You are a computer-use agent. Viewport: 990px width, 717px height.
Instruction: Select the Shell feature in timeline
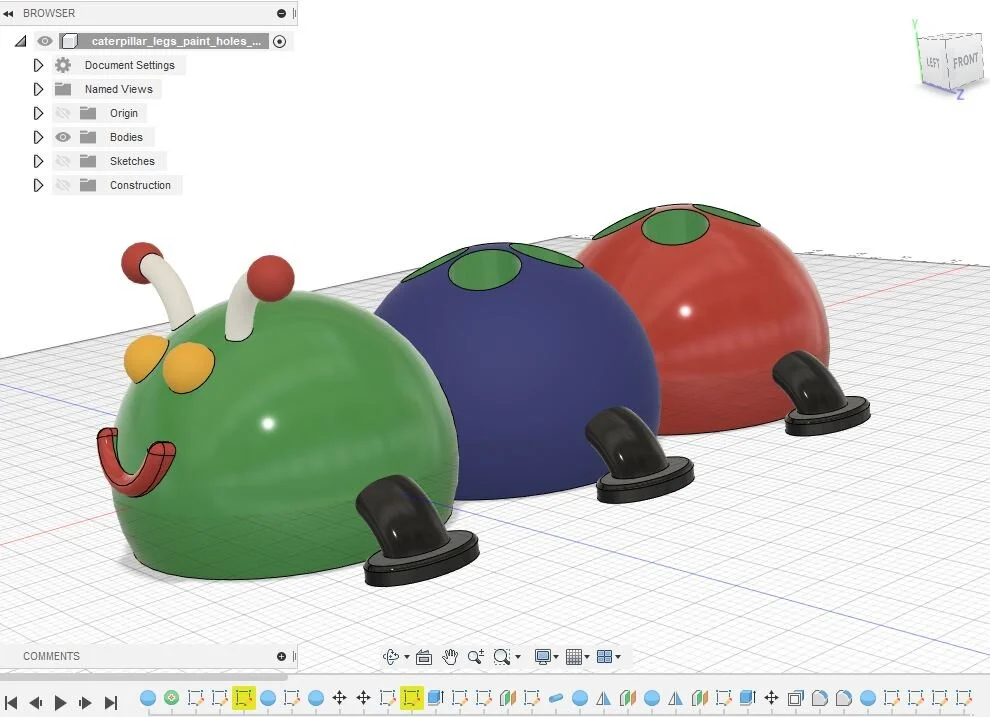[x=796, y=698]
